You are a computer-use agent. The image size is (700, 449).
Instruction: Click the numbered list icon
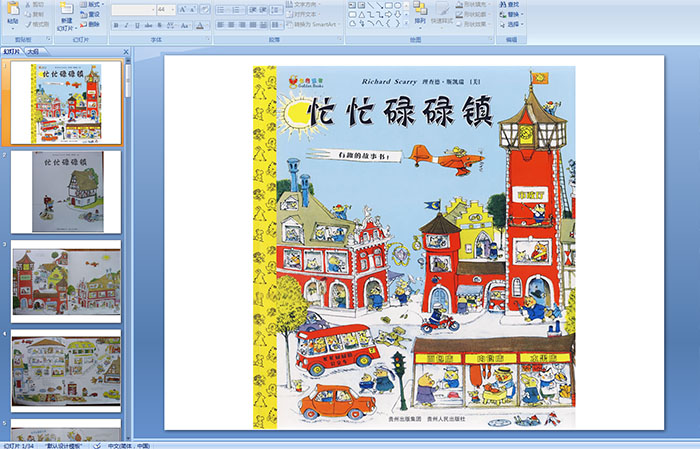click(x=237, y=10)
